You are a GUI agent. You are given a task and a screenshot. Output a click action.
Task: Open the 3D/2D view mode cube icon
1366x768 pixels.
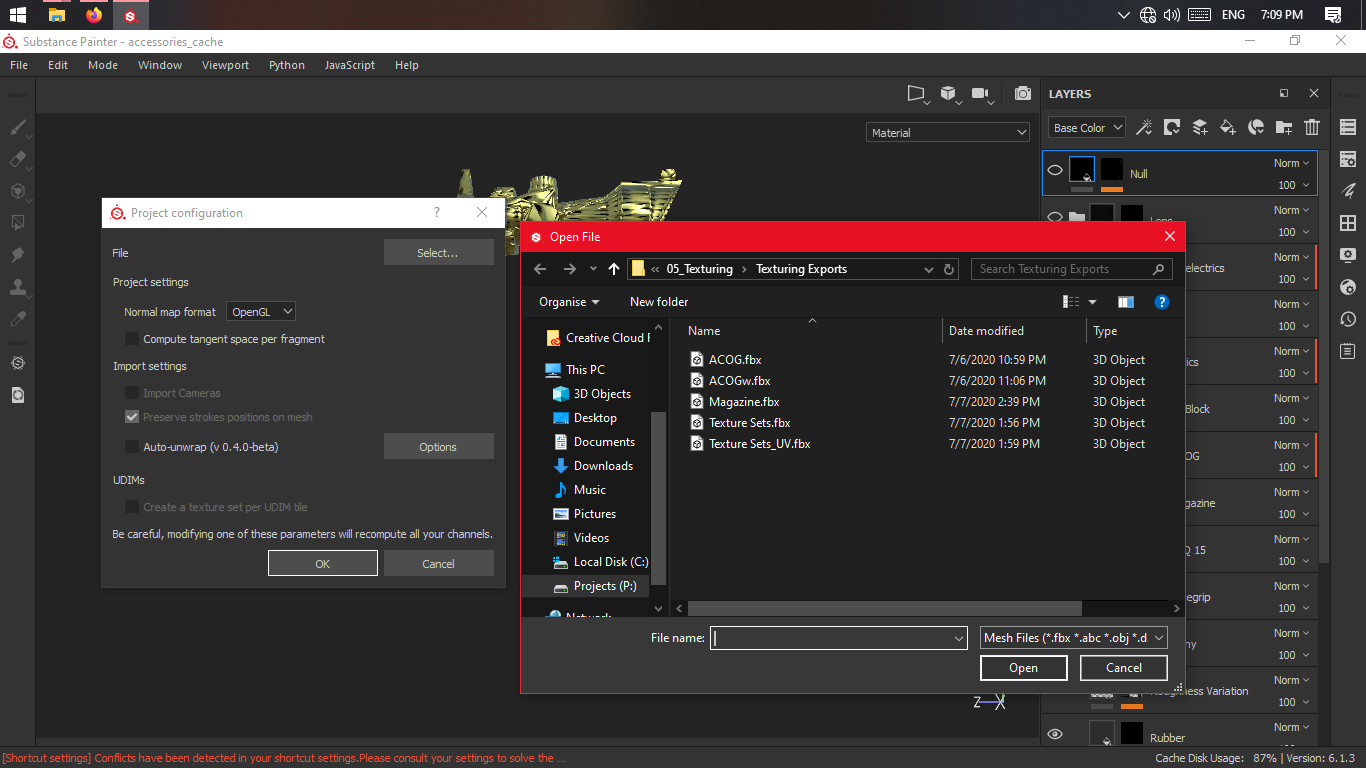948,93
